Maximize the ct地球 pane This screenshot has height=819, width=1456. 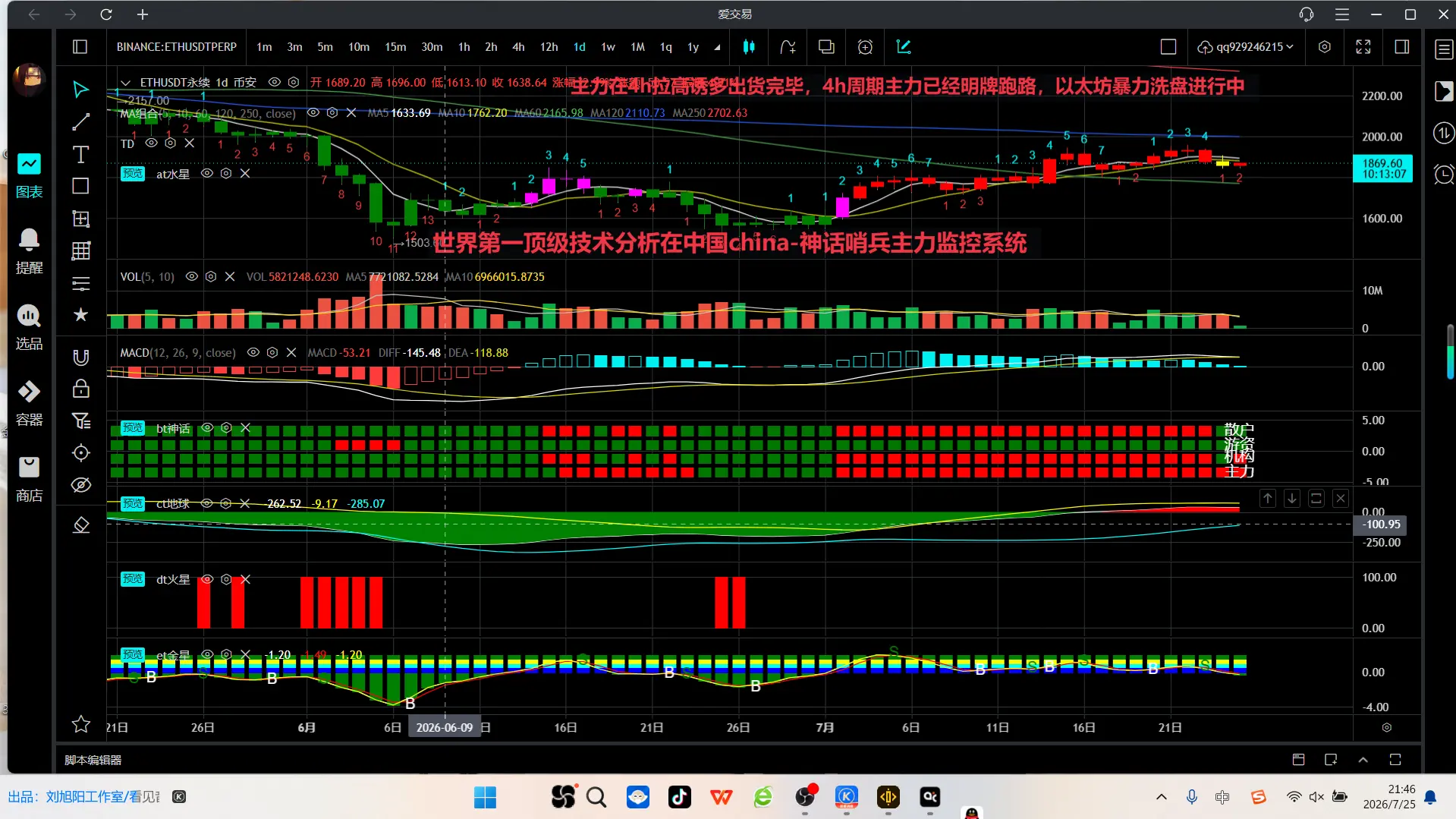(x=1316, y=499)
